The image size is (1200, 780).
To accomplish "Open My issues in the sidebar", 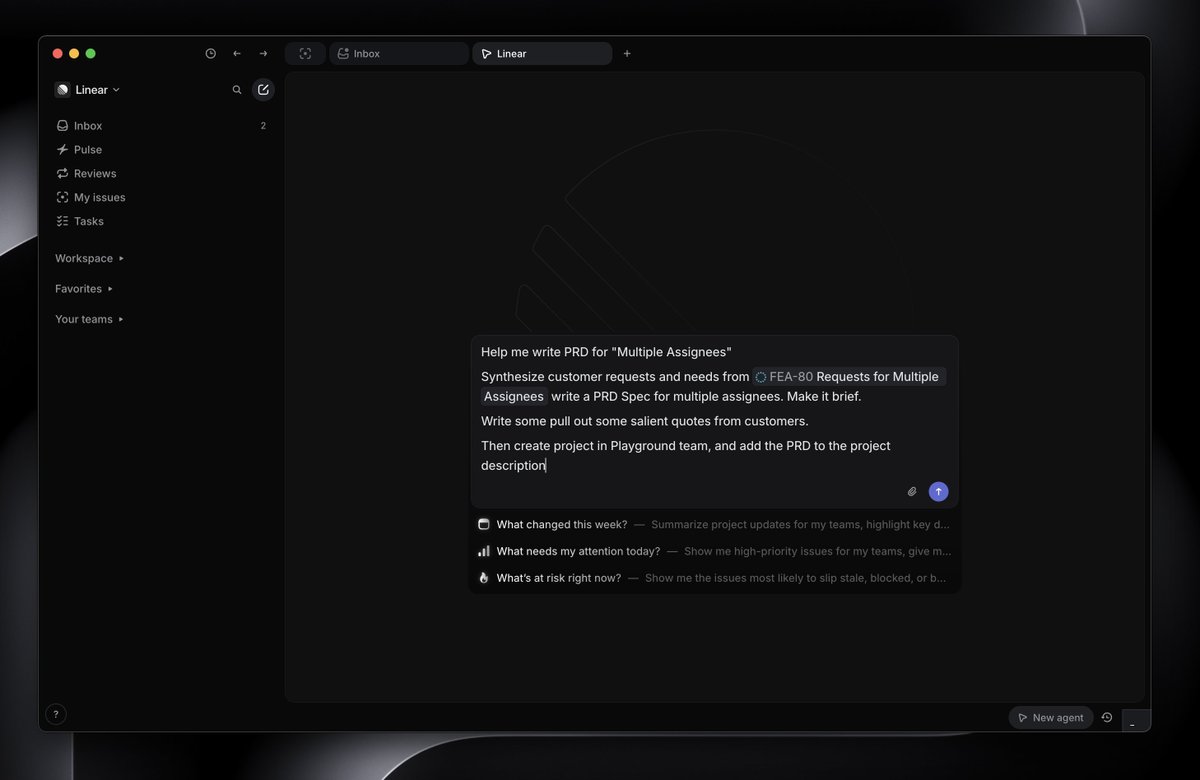I will tap(162, 198).
